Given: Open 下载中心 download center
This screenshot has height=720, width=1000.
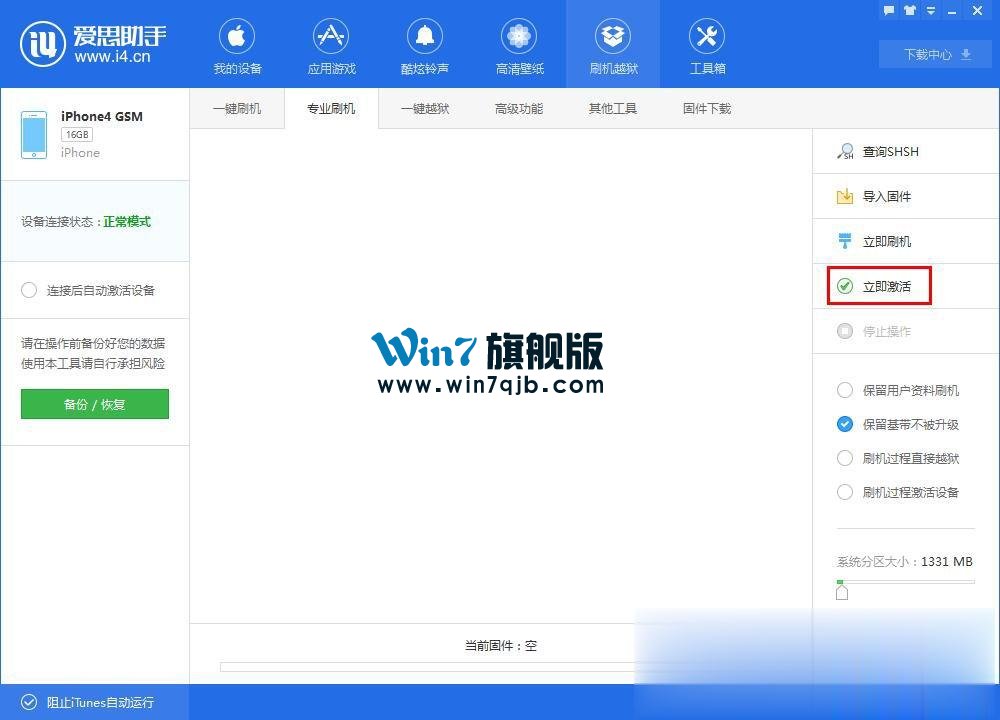Looking at the screenshot, I should [x=937, y=54].
